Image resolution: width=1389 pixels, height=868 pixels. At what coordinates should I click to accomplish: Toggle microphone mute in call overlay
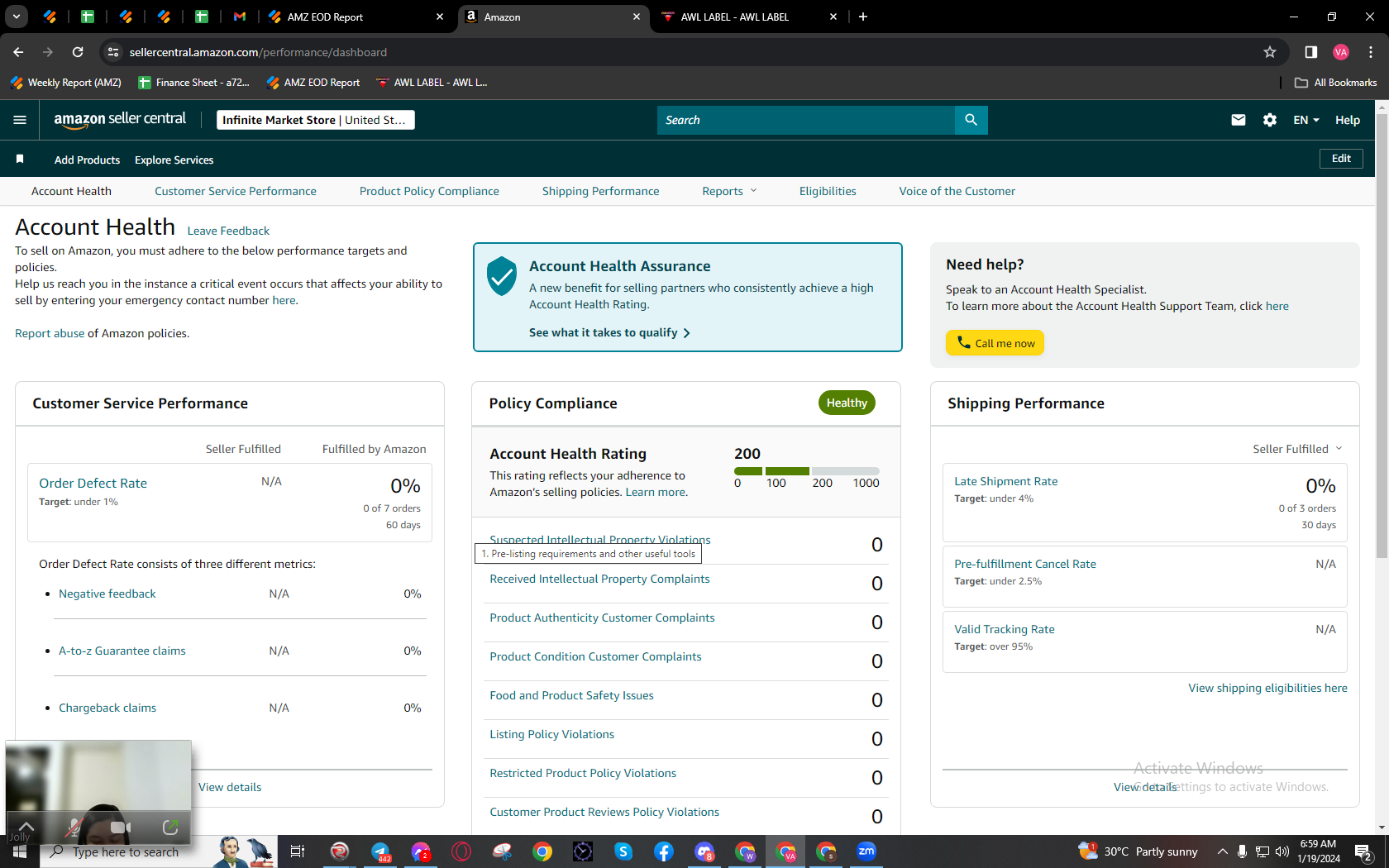point(74,827)
